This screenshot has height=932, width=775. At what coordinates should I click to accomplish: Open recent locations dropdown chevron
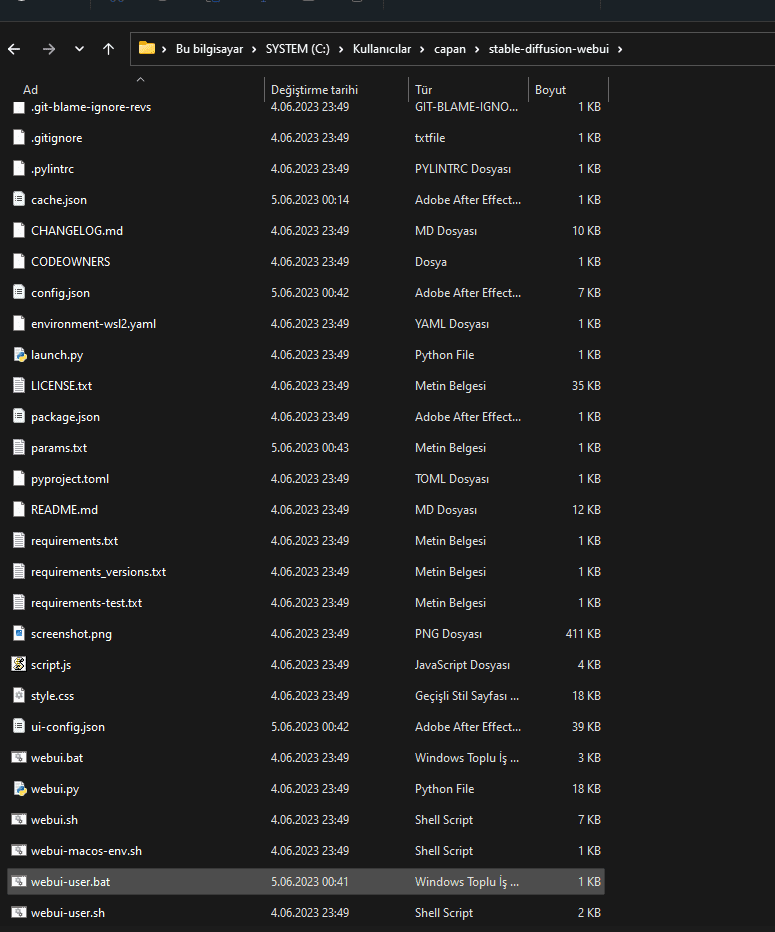79,49
